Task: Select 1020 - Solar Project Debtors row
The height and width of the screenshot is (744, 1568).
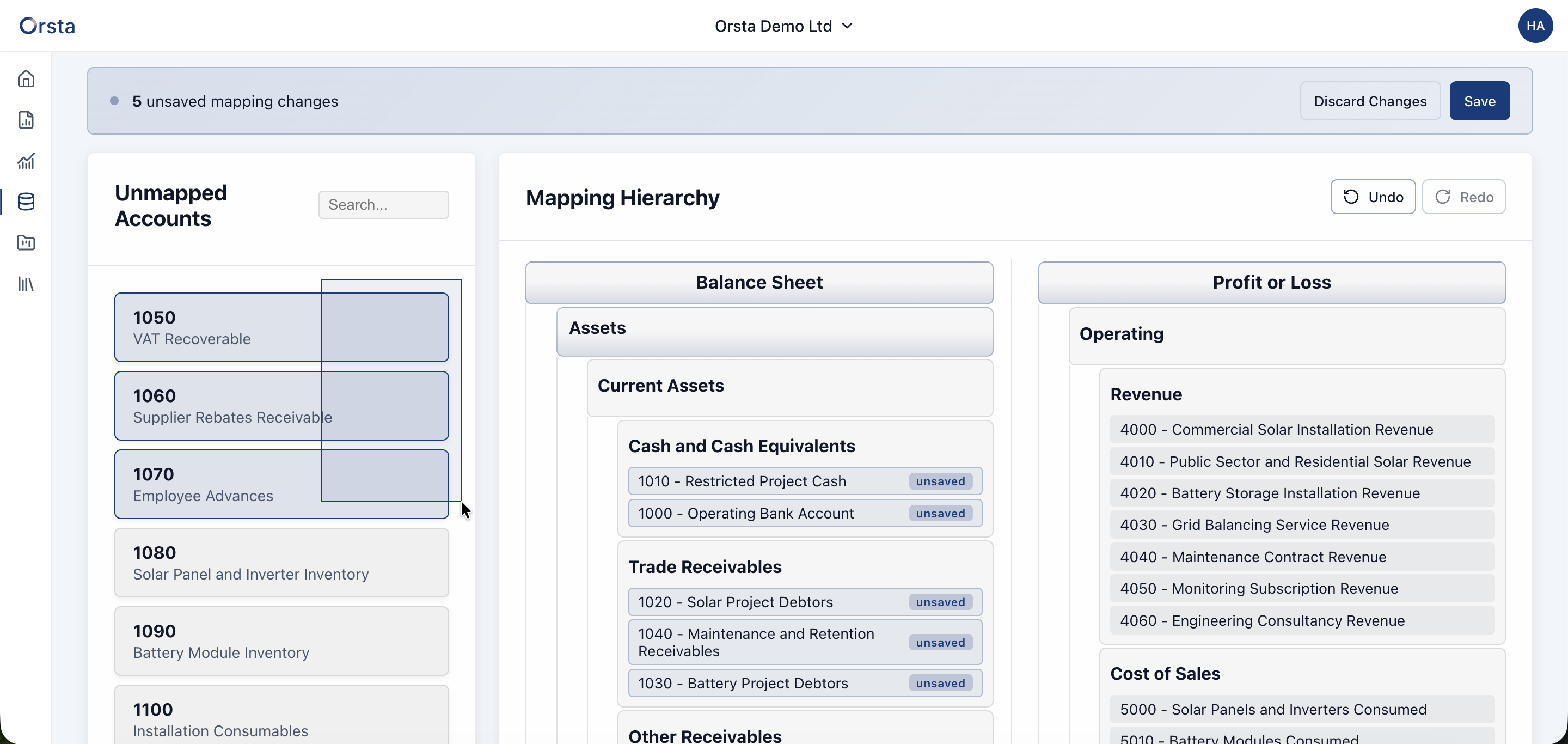Action: pos(805,602)
